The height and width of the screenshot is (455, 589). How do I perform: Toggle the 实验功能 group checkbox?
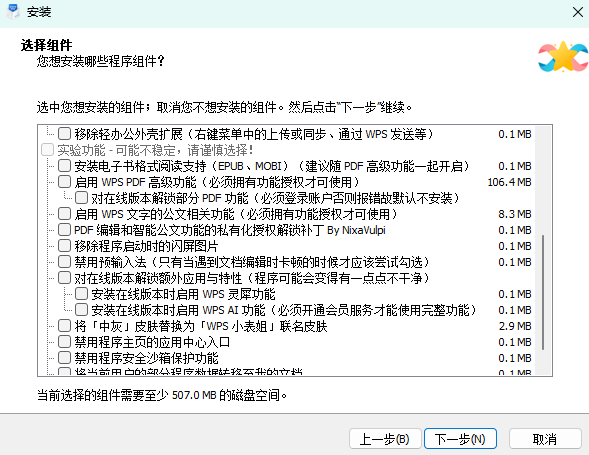tap(47, 150)
